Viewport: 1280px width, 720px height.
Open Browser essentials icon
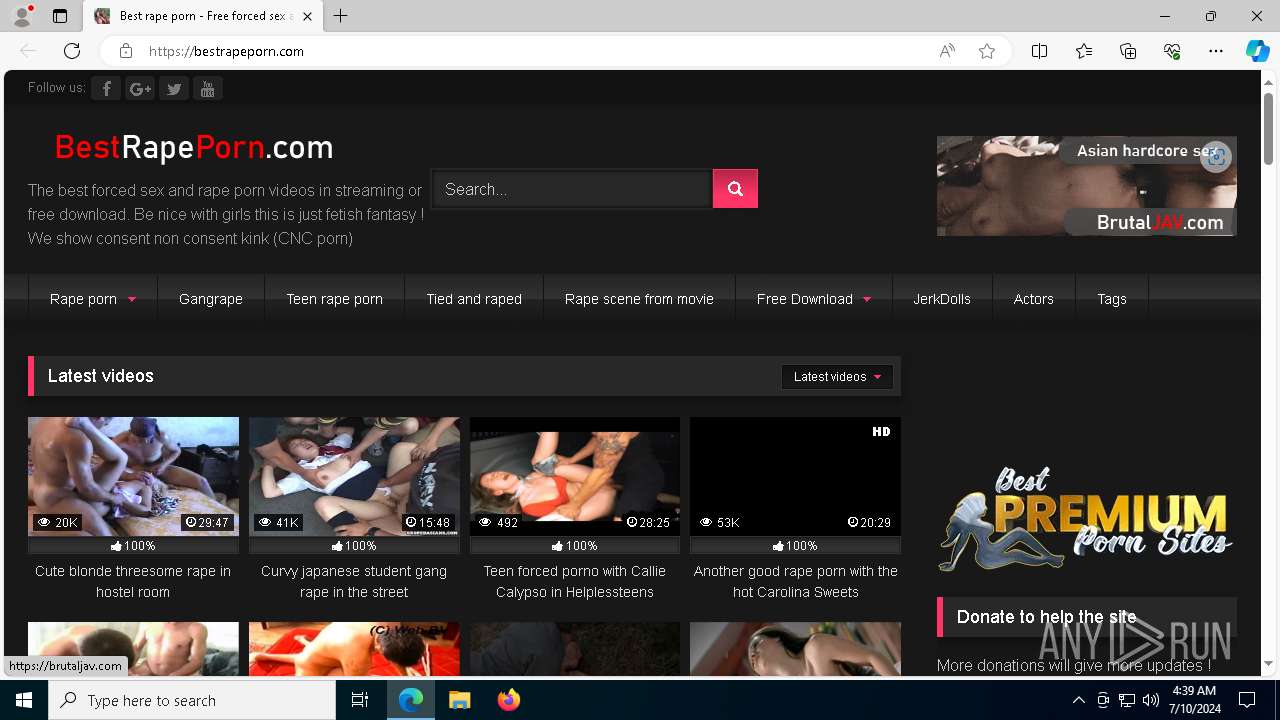(1172, 51)
